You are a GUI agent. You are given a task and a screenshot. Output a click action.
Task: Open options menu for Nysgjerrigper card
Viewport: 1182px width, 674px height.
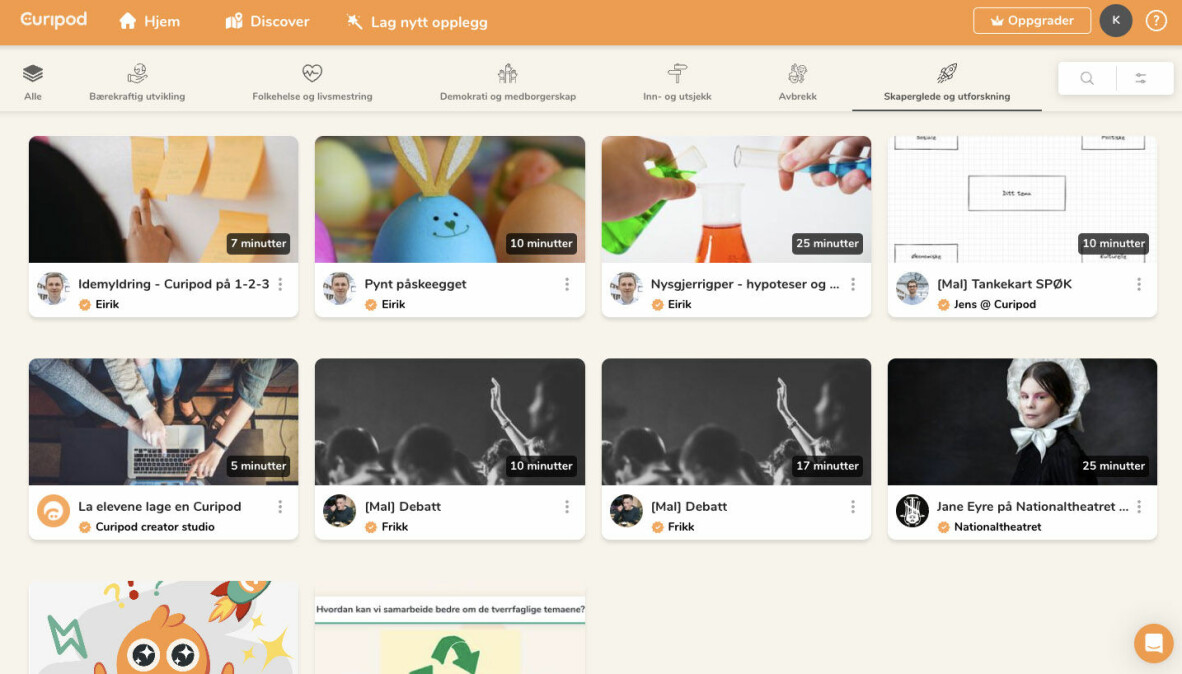(853, 284)
